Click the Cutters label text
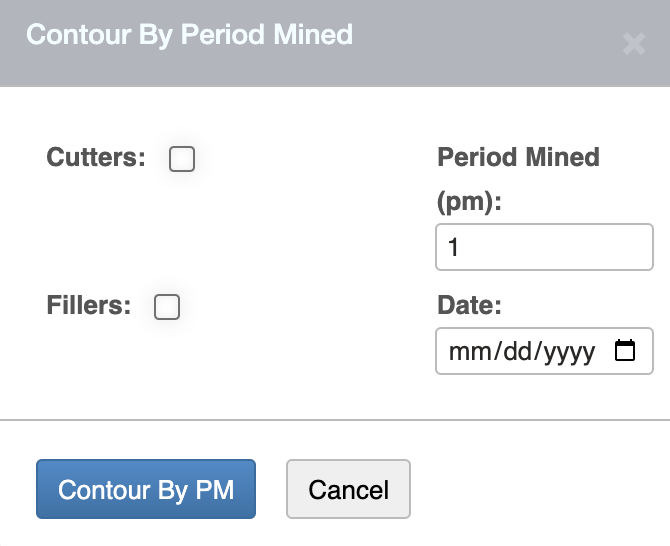The height and width of the screenshot is (546, 670). (96, 158)
